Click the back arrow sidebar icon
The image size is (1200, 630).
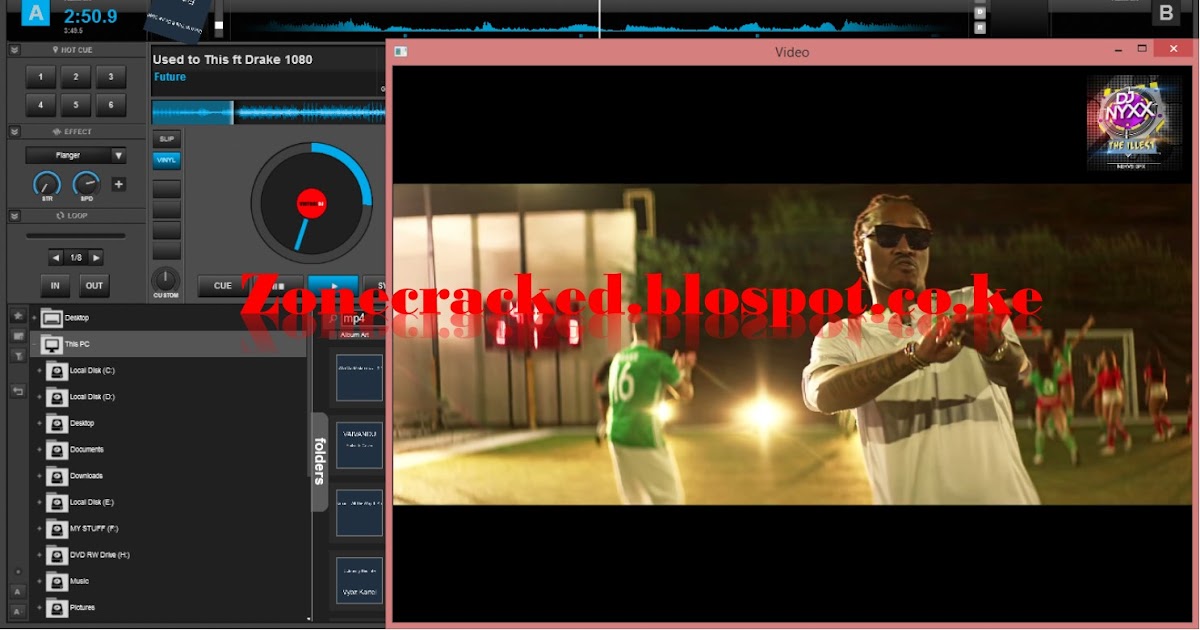coord(18,391)
